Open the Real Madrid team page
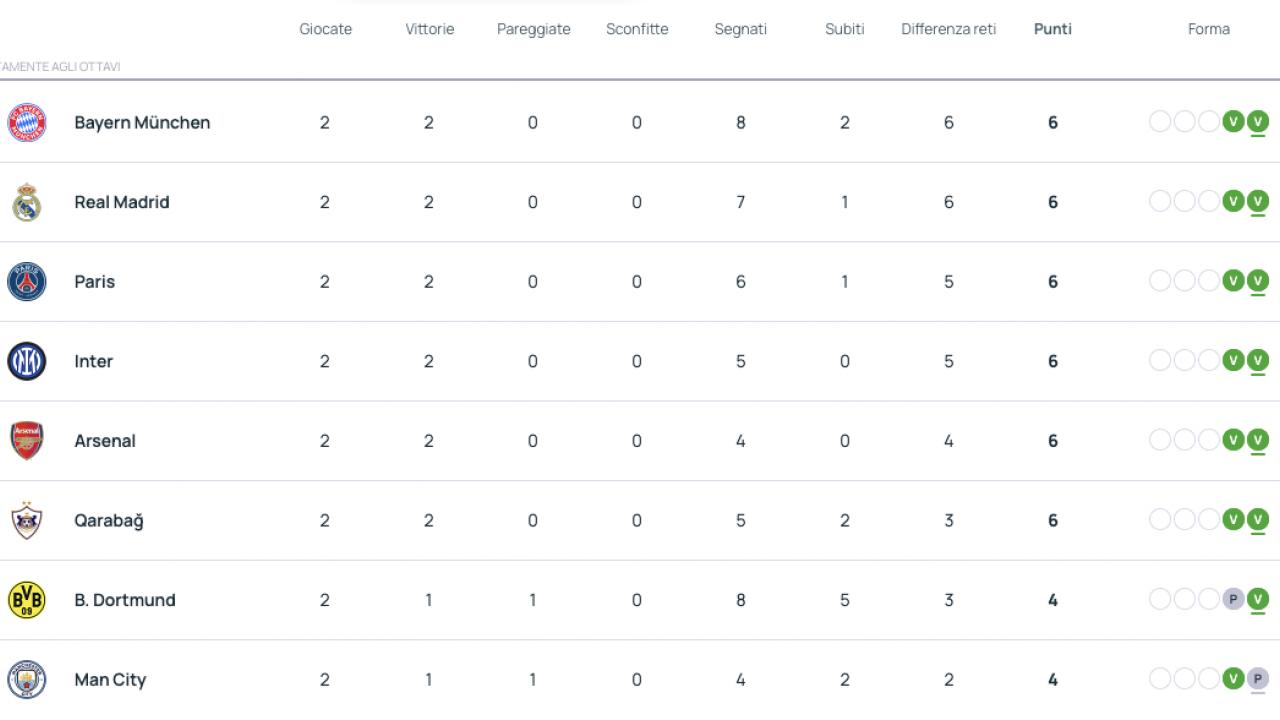Screen dimensions: 1280x720 pos(121,202)
